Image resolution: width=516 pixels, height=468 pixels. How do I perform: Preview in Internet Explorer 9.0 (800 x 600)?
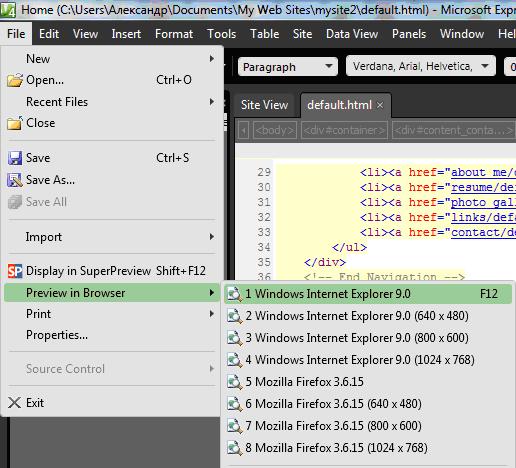coord(368,338)
